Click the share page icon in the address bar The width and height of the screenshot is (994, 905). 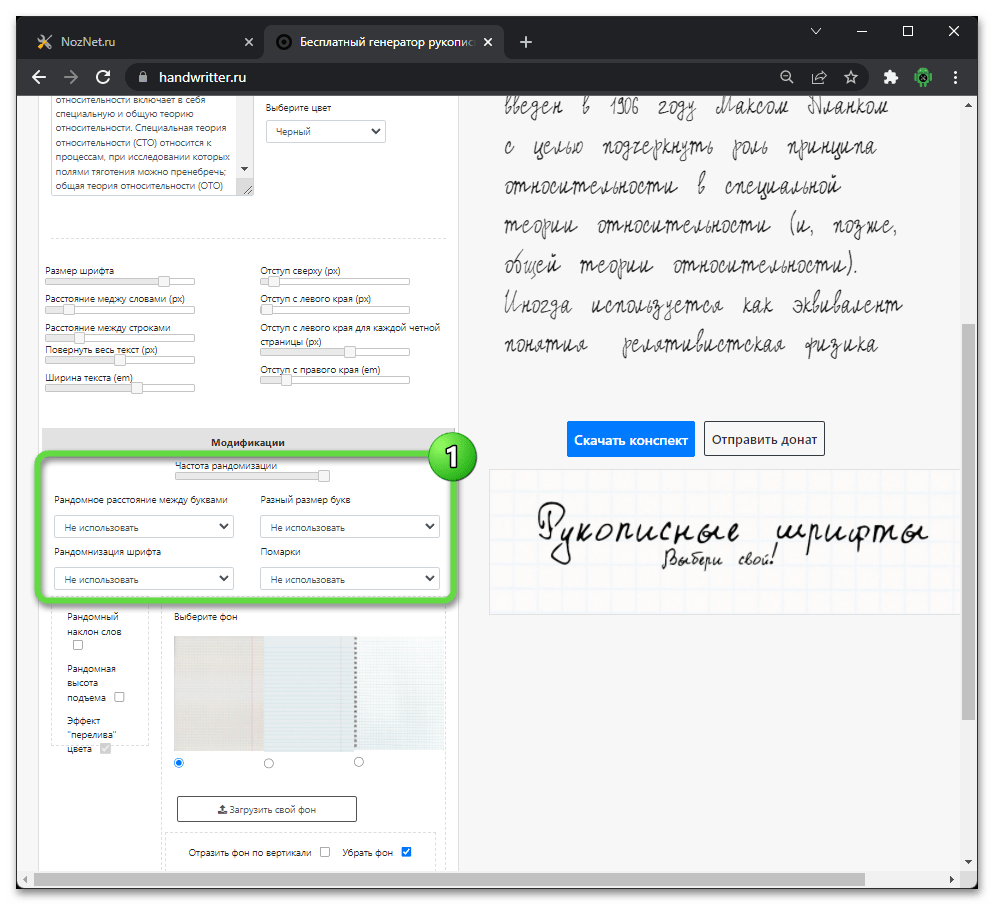tap(819, 77)
